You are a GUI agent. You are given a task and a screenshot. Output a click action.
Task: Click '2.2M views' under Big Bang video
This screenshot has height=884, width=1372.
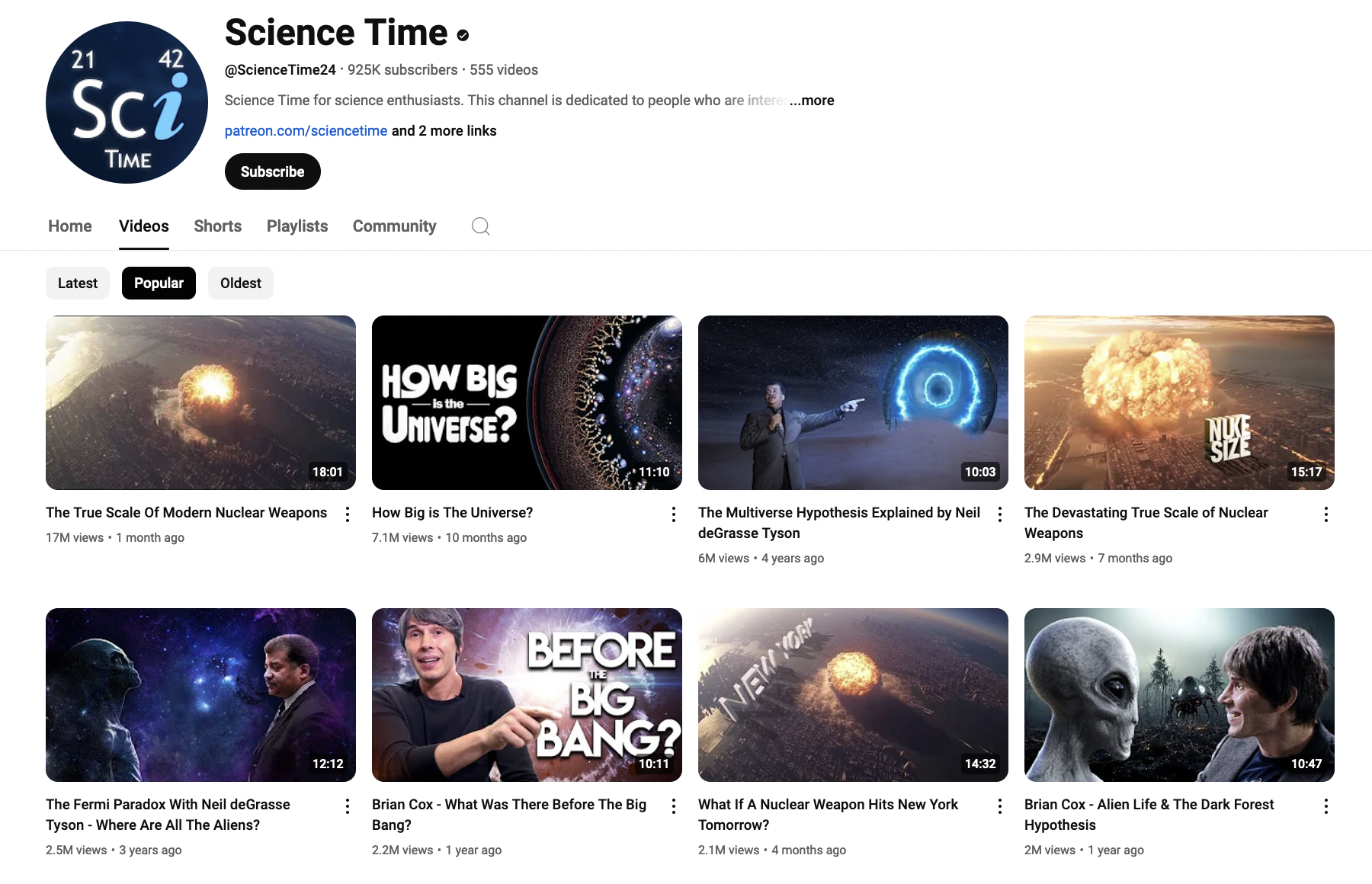click(x=402, y=850)
